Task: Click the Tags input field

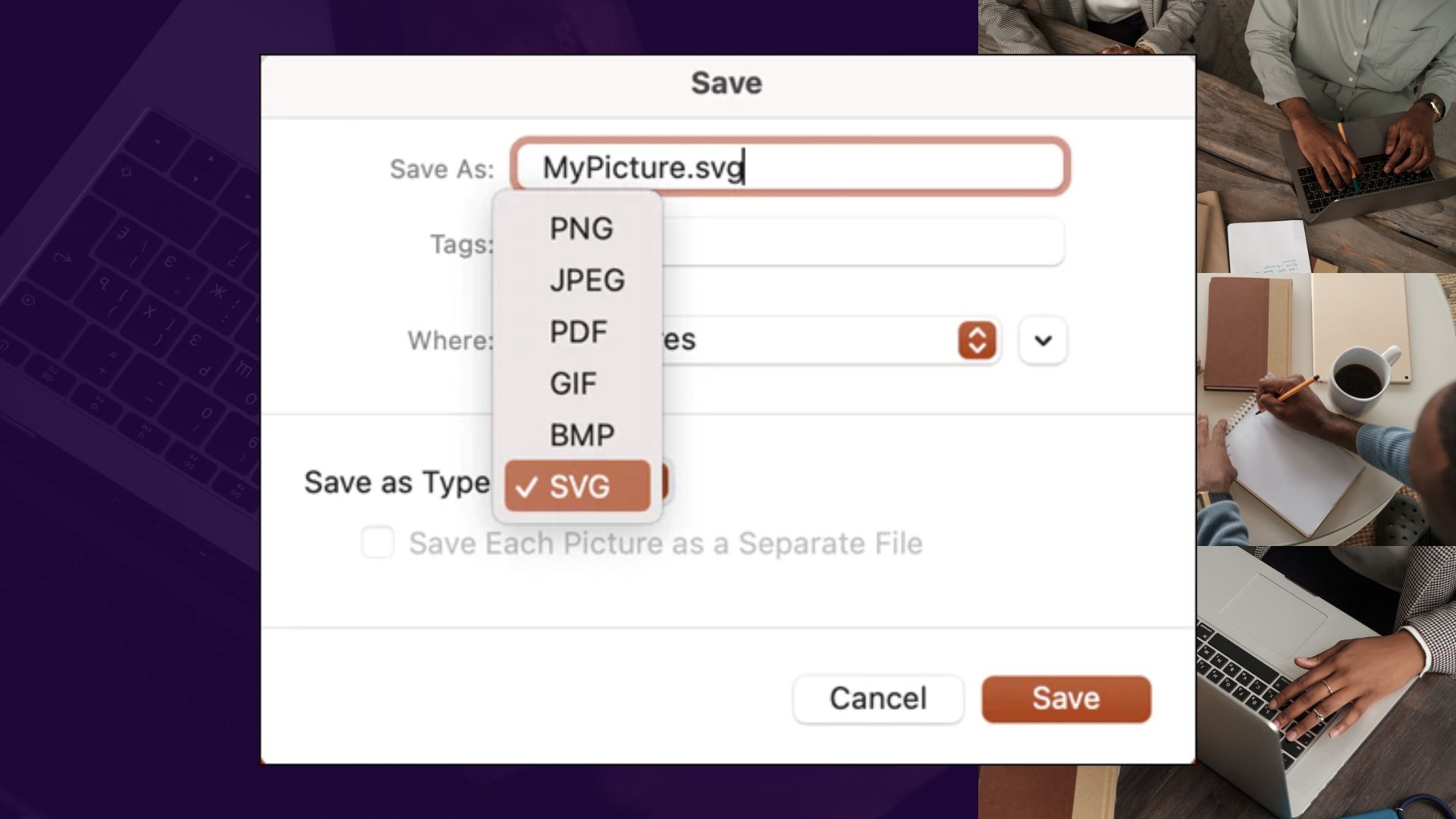Action: click(x=863, y=242)
